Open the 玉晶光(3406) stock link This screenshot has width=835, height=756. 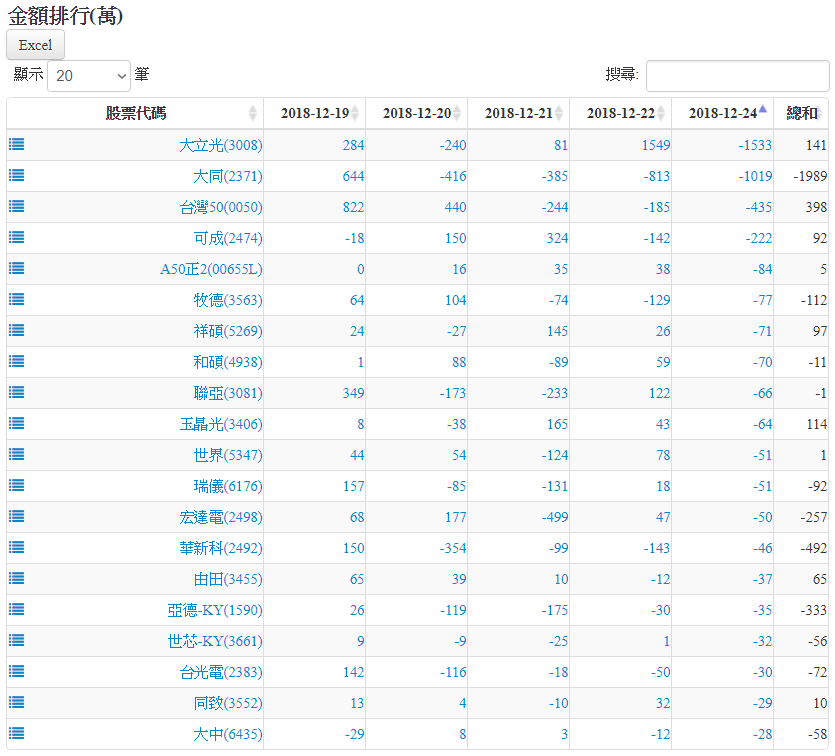(x=221, y=424)
